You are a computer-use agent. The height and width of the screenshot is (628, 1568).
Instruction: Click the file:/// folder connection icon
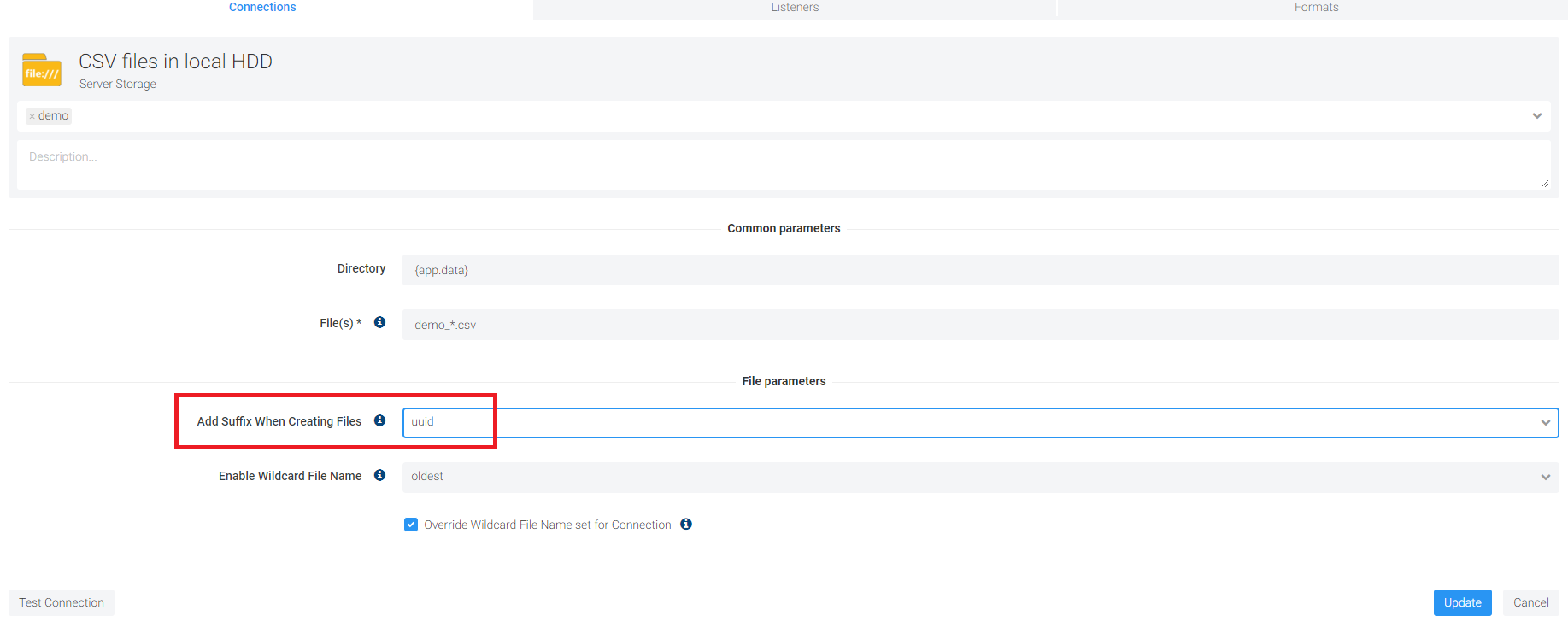click(41, 70)
